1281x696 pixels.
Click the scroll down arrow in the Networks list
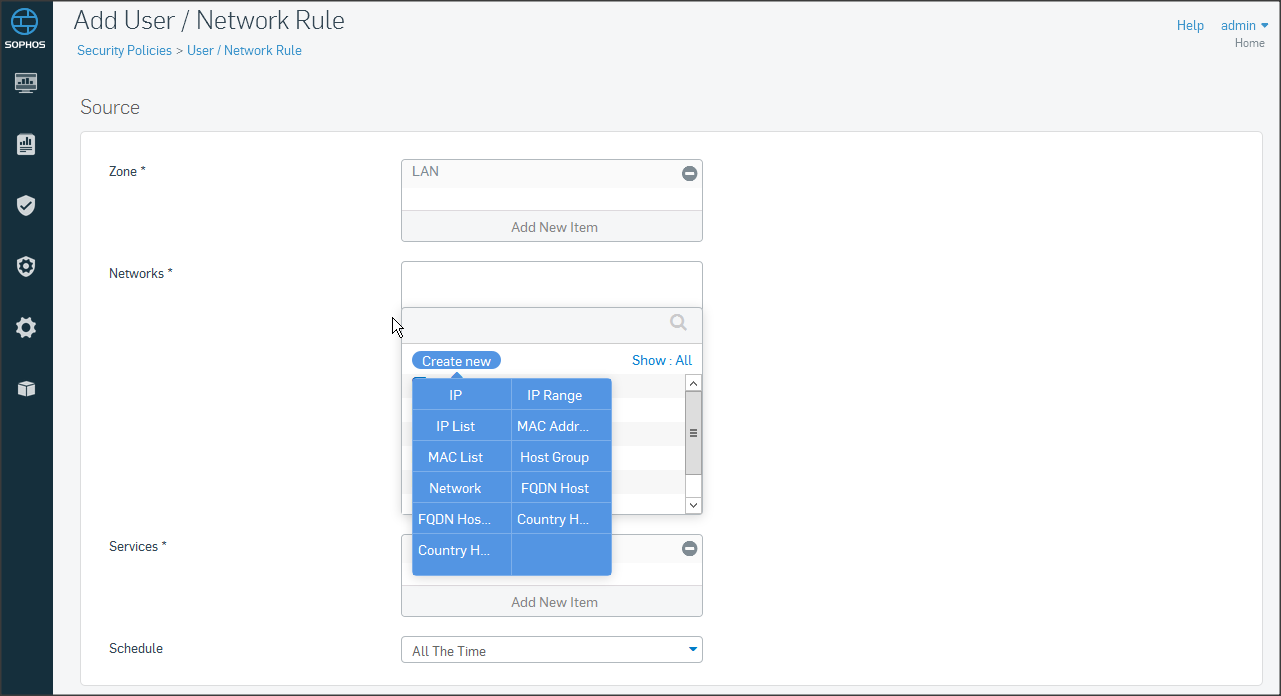coord(693,505)
